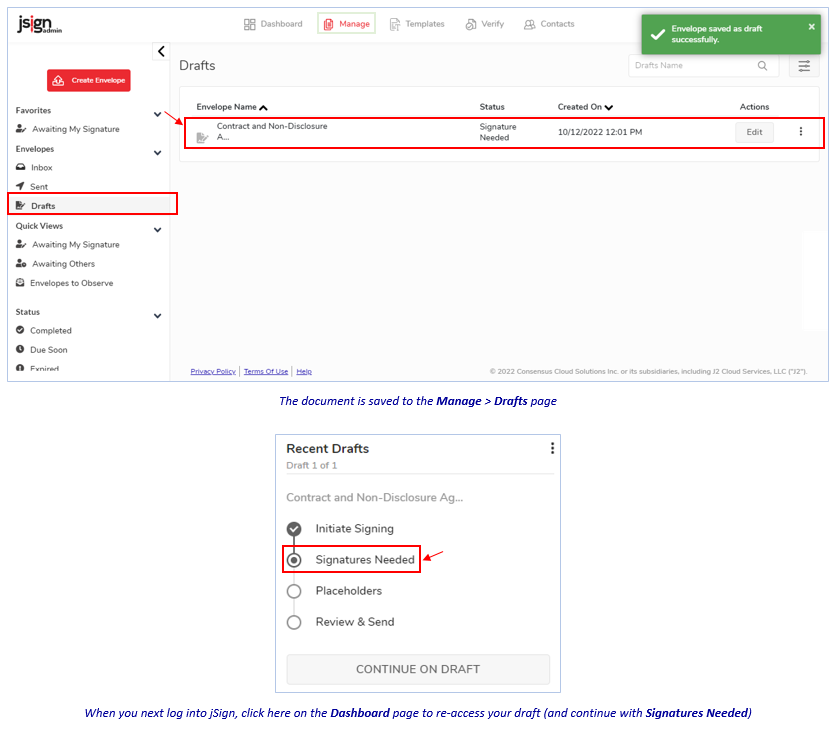Click the Verify icon
Screen dimensions: 836x730
coord(471,24)
